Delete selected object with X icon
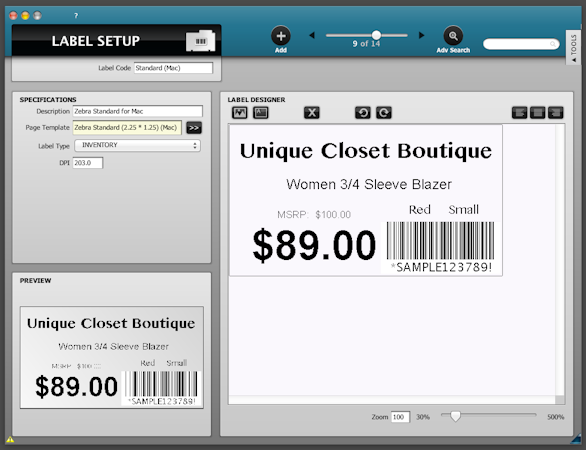Viewport: 586px width, 450px height. pos(312,112)
